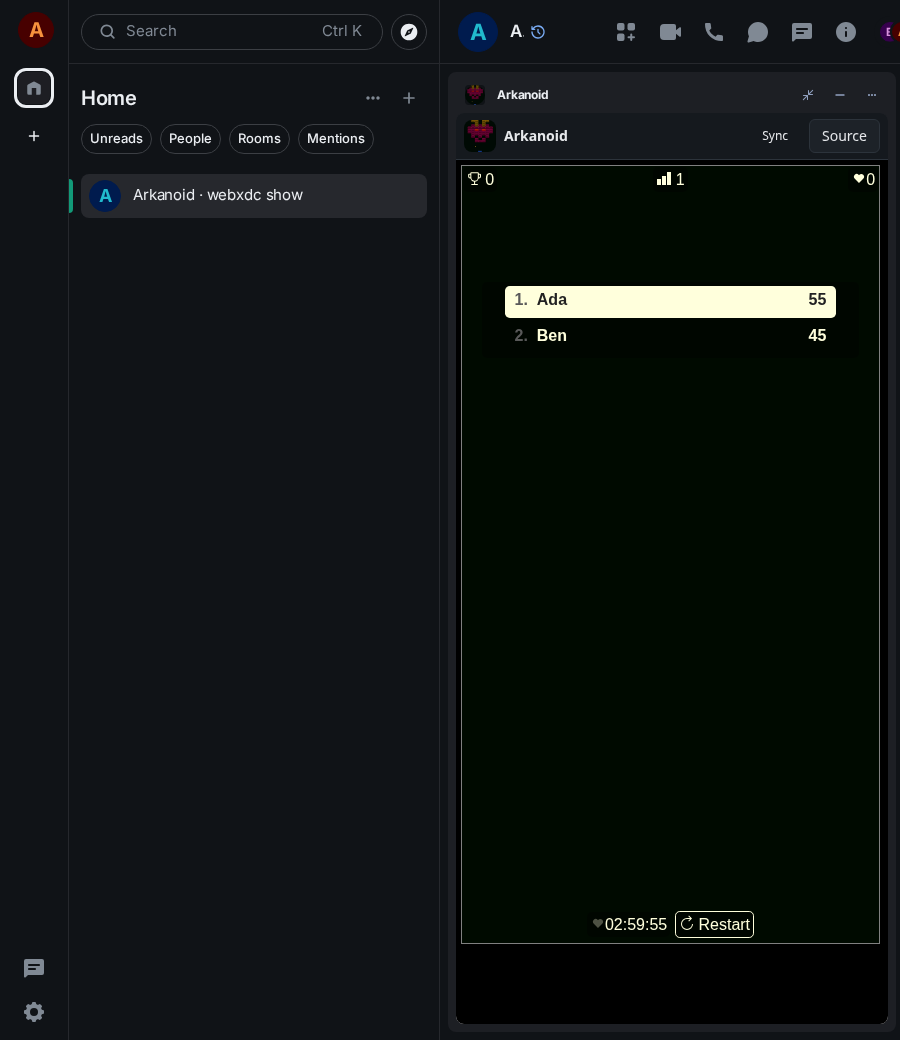
Task: Open the Home space in the sidebar
Action: click(x=34, y=88)
